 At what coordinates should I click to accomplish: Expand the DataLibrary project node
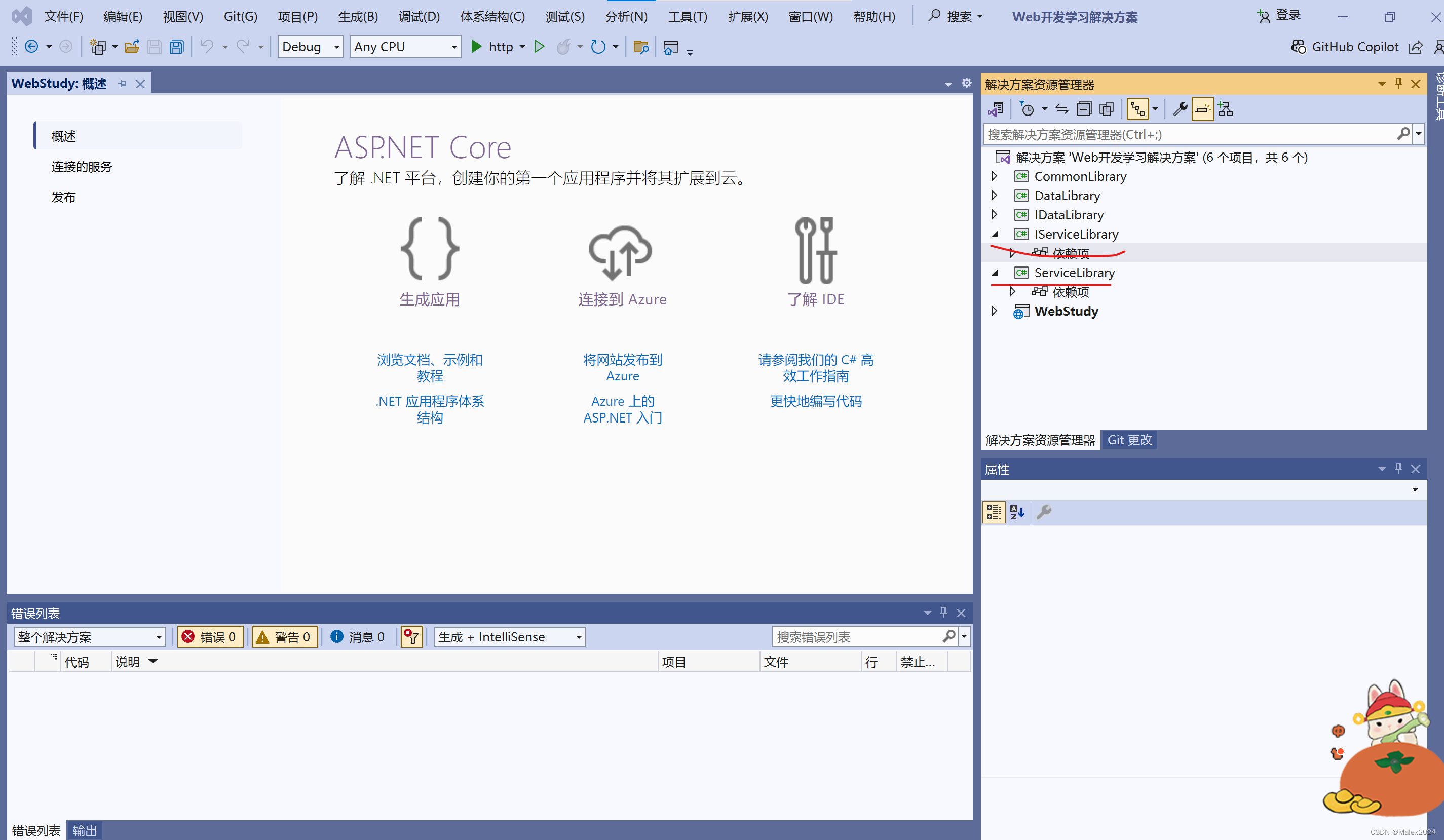tap(994, 196)
